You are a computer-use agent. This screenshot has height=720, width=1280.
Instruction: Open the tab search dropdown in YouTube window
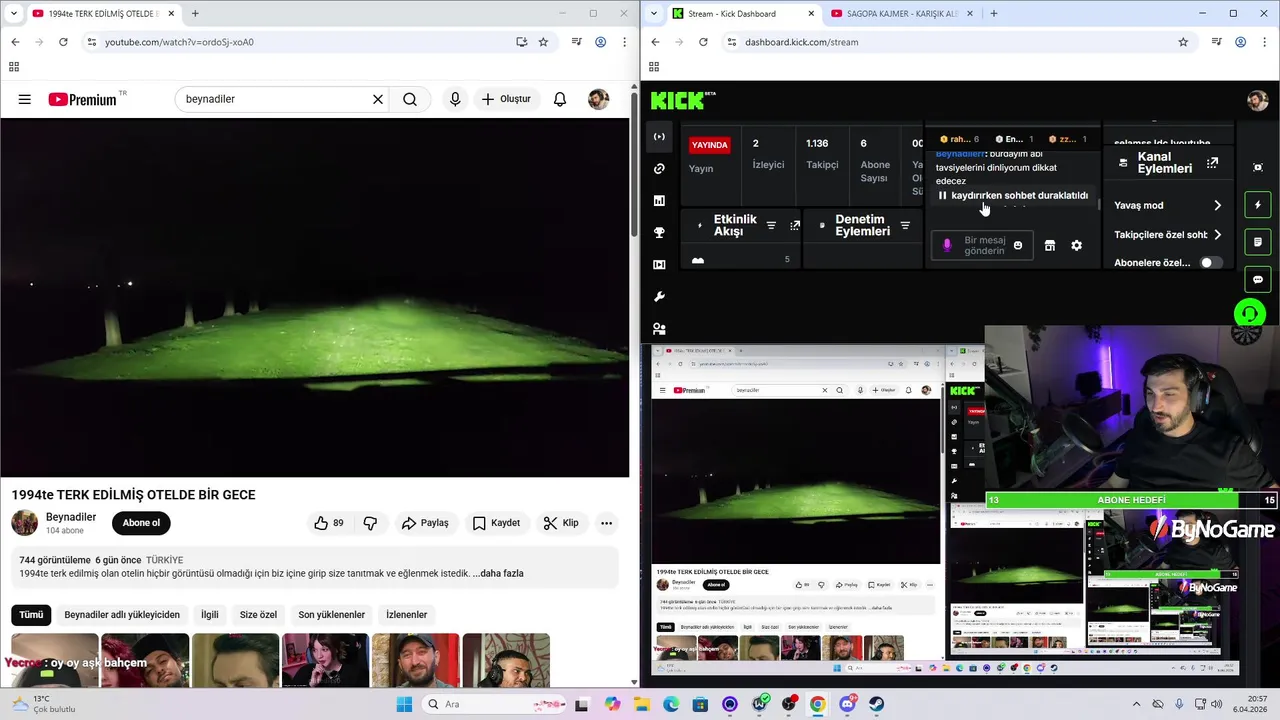pyautogui.click(x=13, y=13)
